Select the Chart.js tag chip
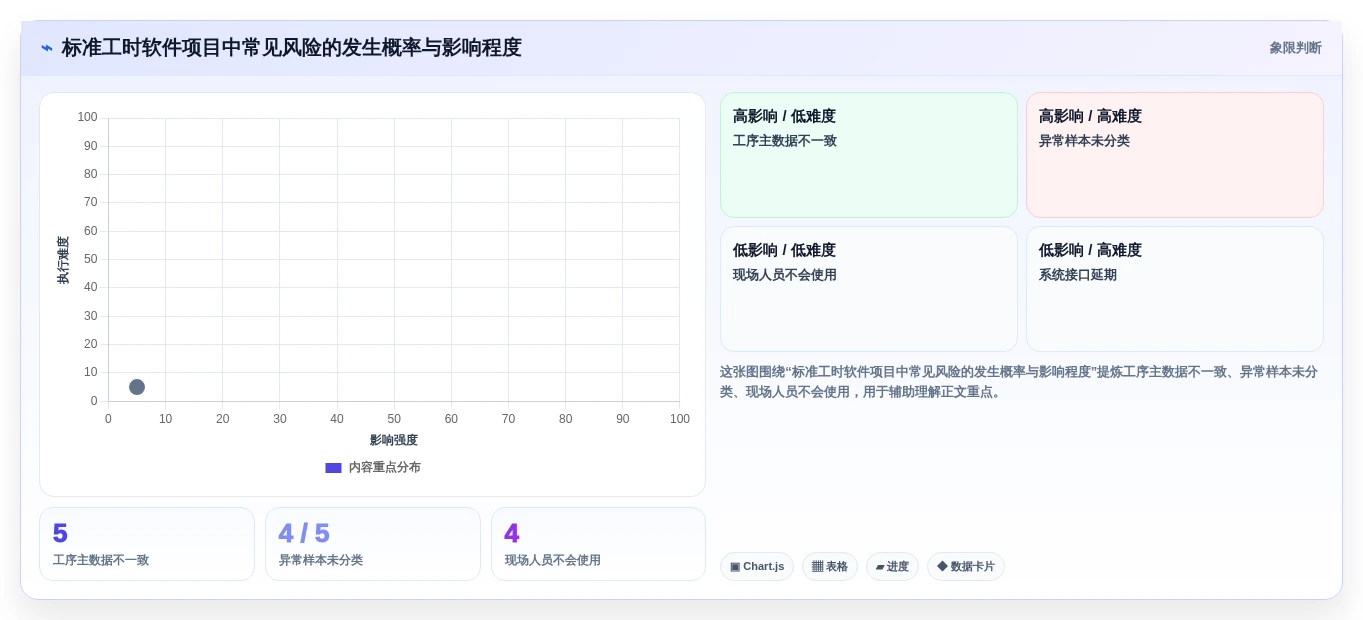 click(x=757, y=566)
